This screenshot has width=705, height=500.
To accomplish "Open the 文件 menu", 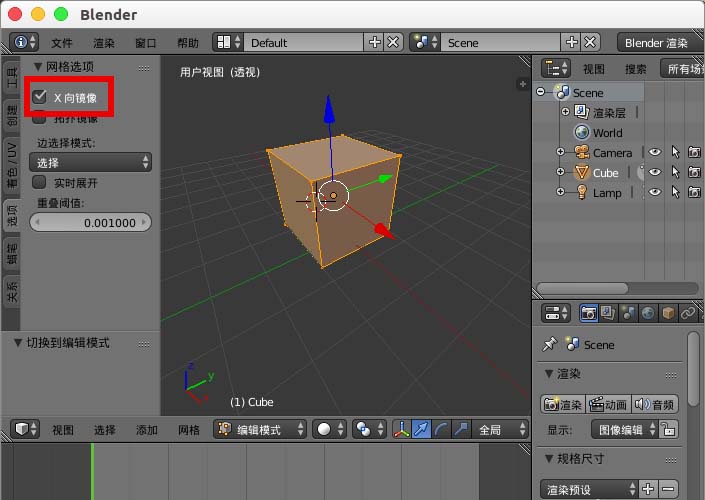I will click(62, 43).
